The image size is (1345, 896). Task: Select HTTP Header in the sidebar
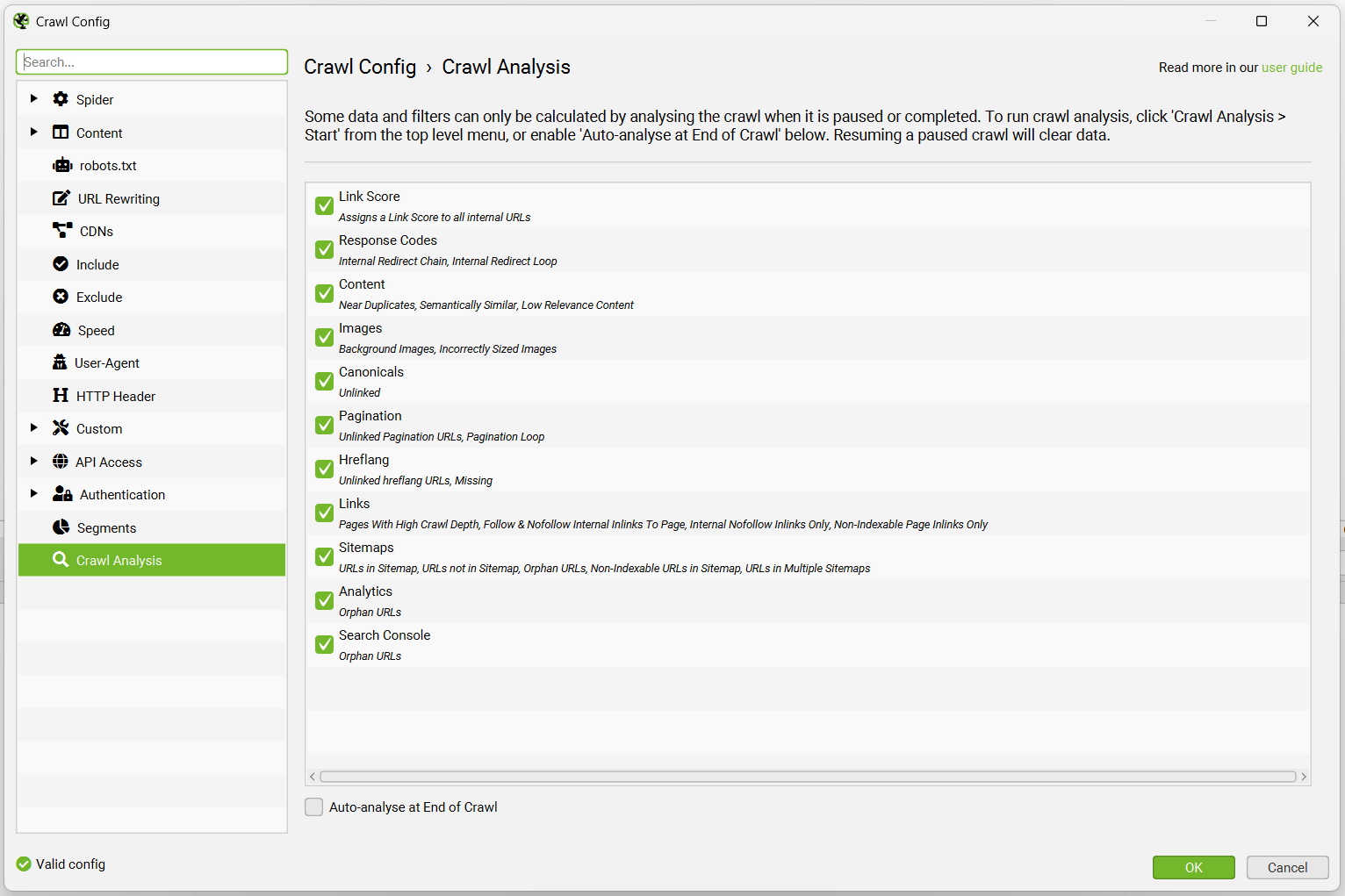pos(114,396)
